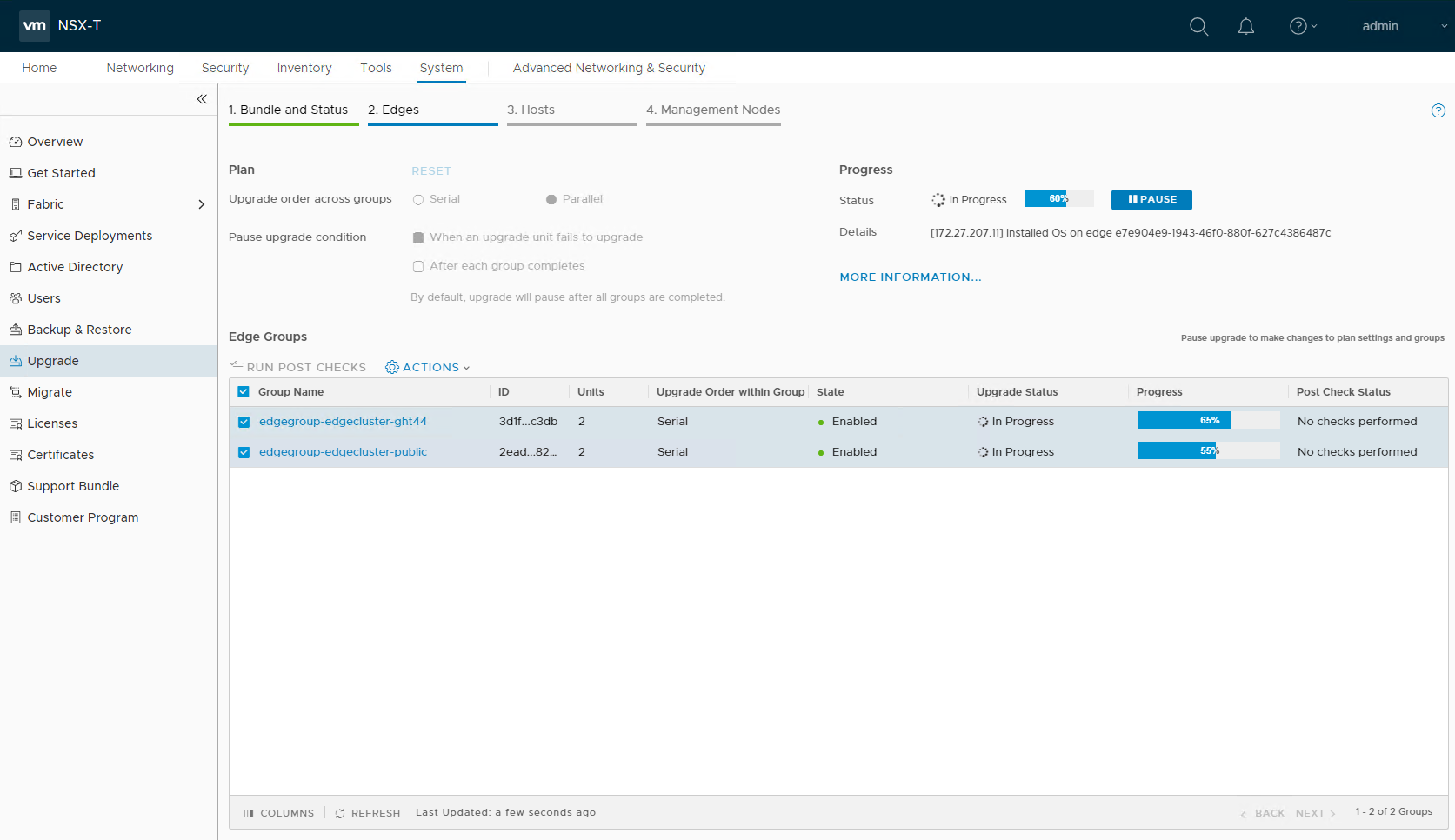Click the Support Bundle sidebar icon
This screenshot has width=1455, height=840.
[x=16, y=486]
